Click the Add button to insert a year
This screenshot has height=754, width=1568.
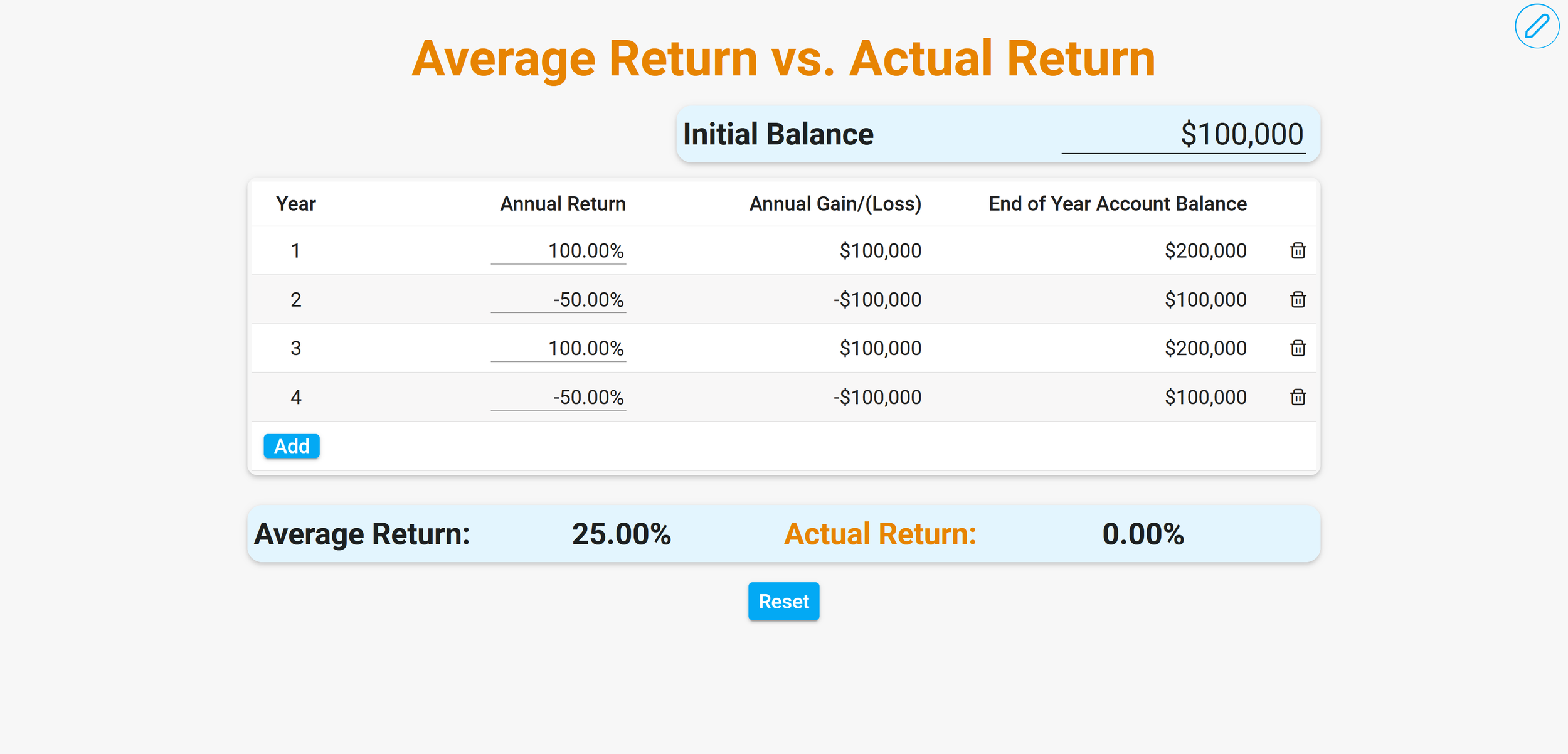(291, 445)
